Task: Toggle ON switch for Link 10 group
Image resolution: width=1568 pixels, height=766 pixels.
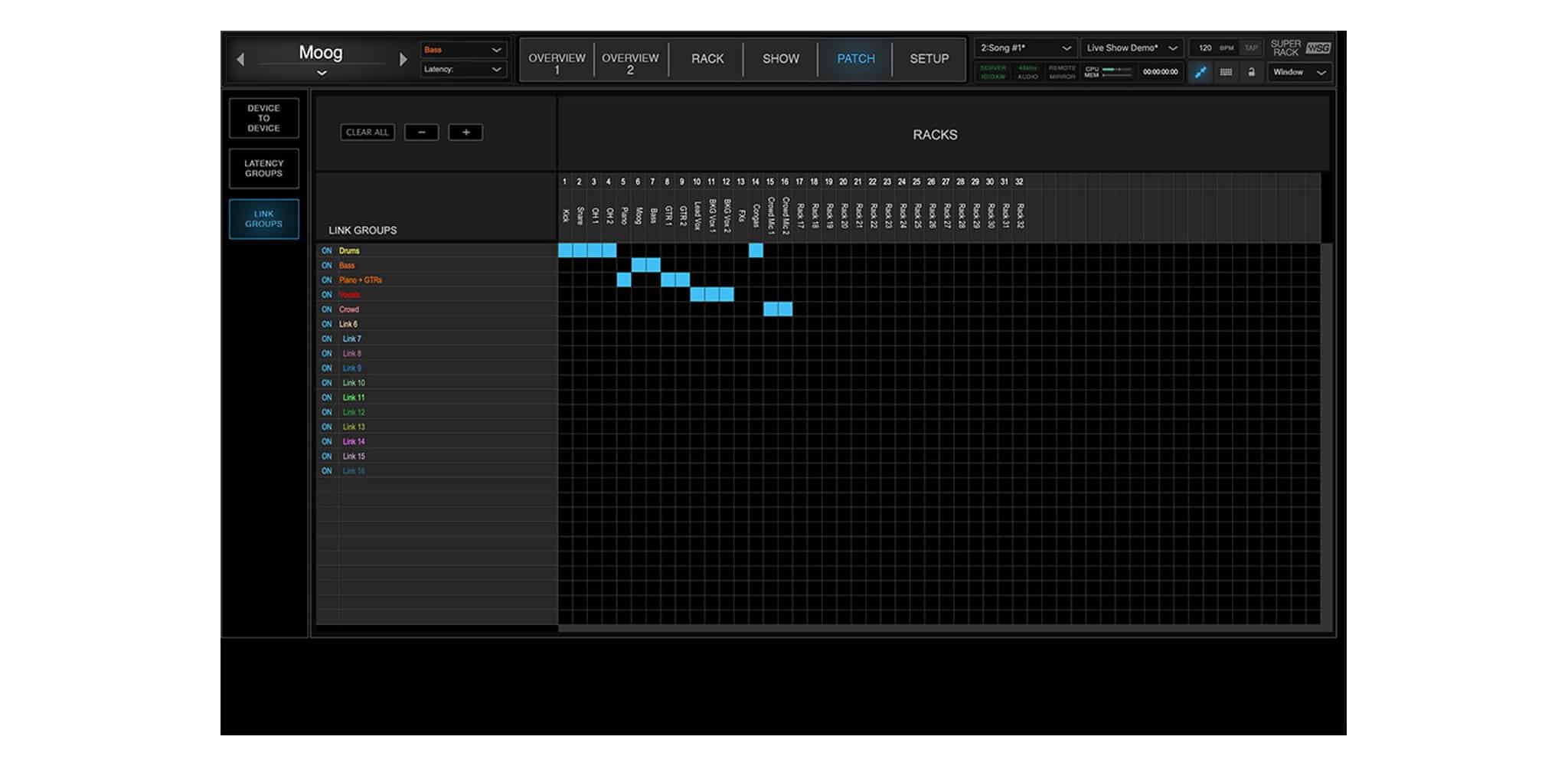Action: pyautogui.click(x=327, y=383)
